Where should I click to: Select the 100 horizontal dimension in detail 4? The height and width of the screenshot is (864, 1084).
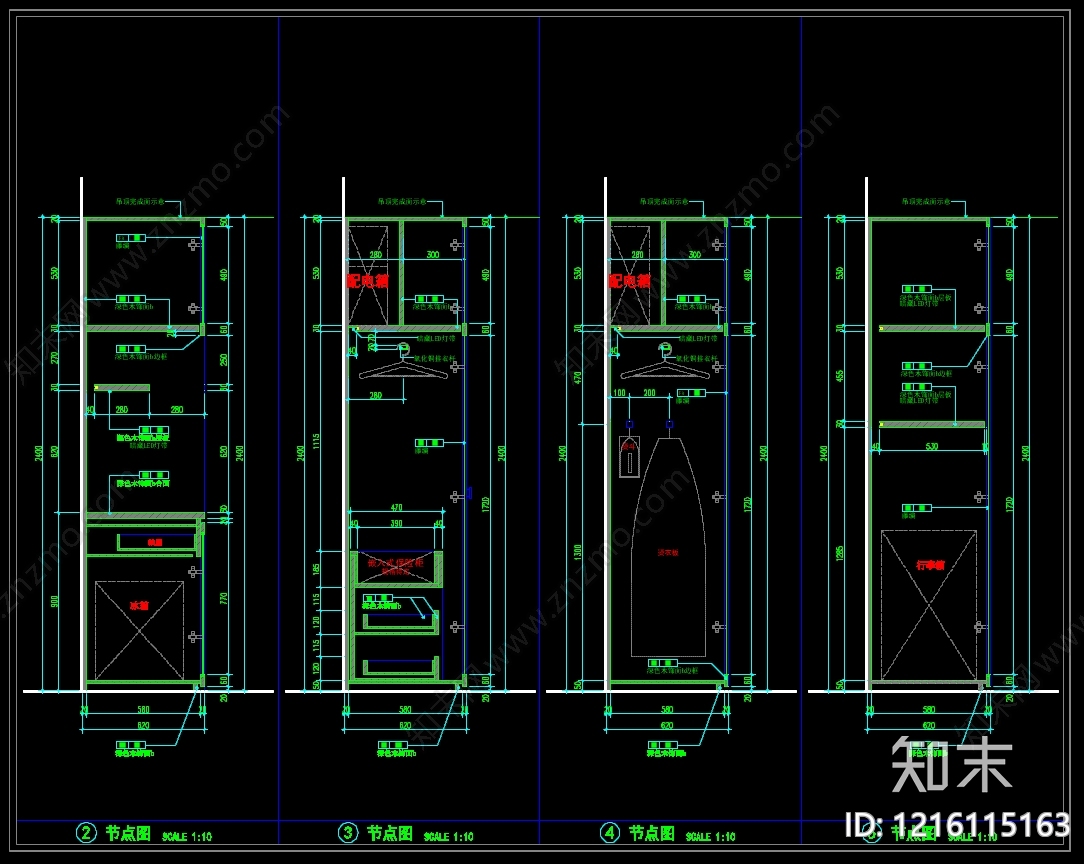[619, 393]
